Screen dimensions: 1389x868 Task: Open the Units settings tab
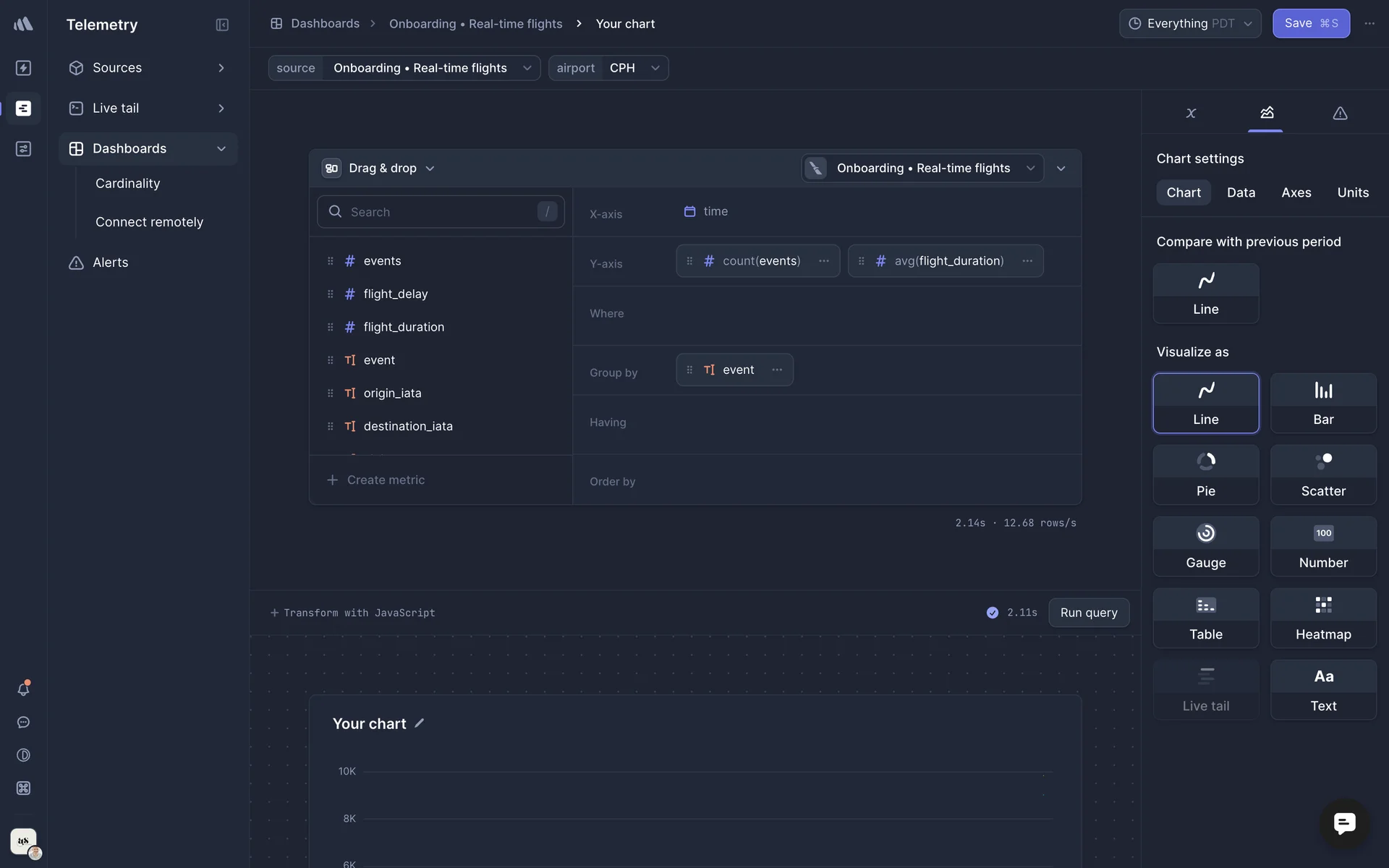coord(1352,192)
